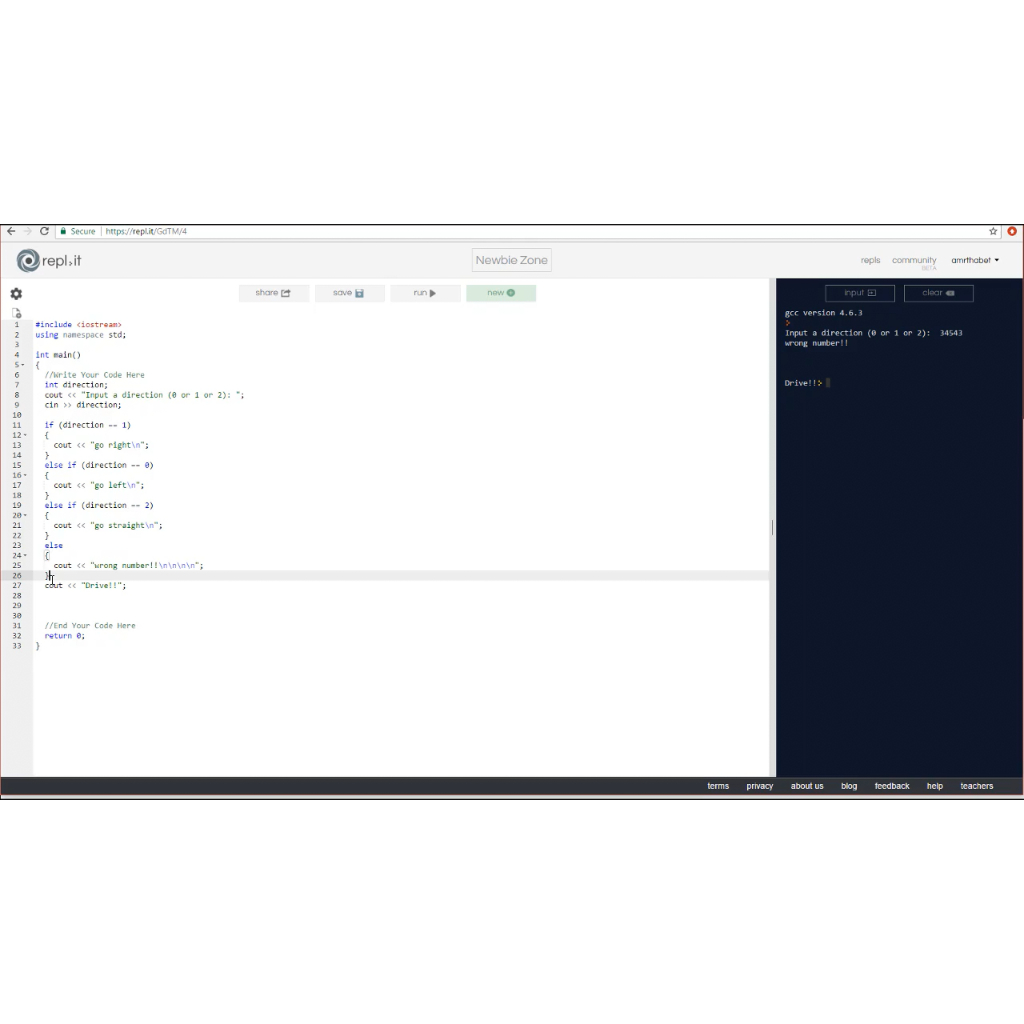Screen dimensions: 1024x1024
Task: Clear the console output
Action: (938, 293)
